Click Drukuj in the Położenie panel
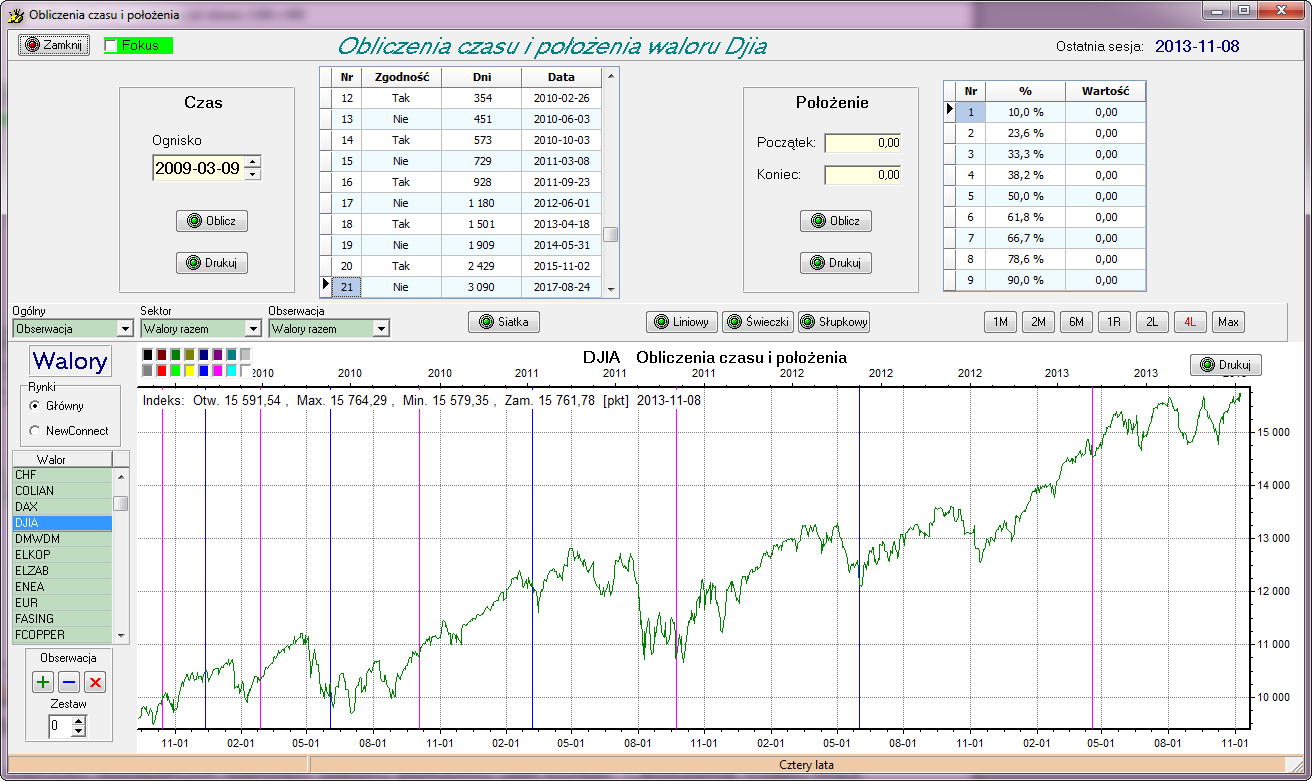Image resolution: width=1312 pixels, height=781 pixels. [x=836, y=263]
